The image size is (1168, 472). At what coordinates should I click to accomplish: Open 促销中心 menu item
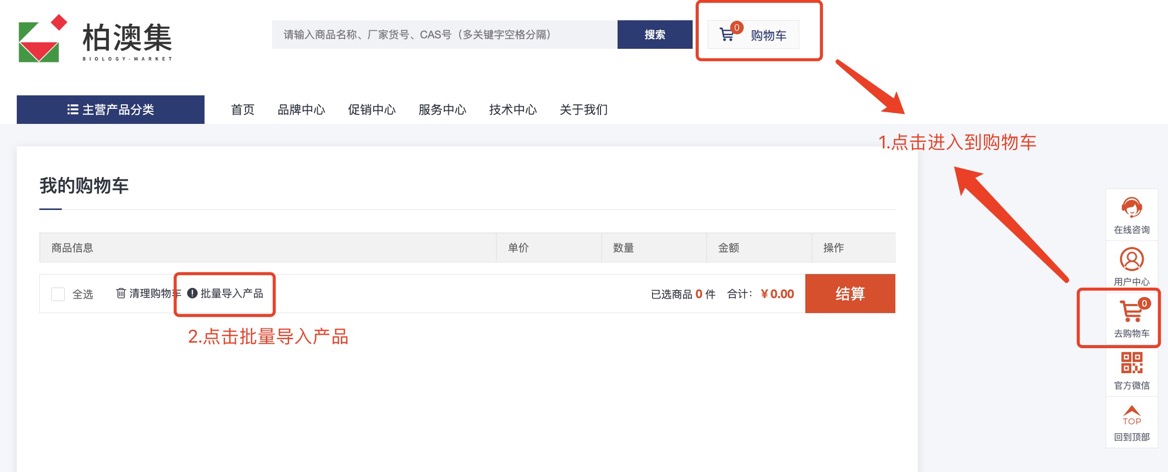coord(372,109)
